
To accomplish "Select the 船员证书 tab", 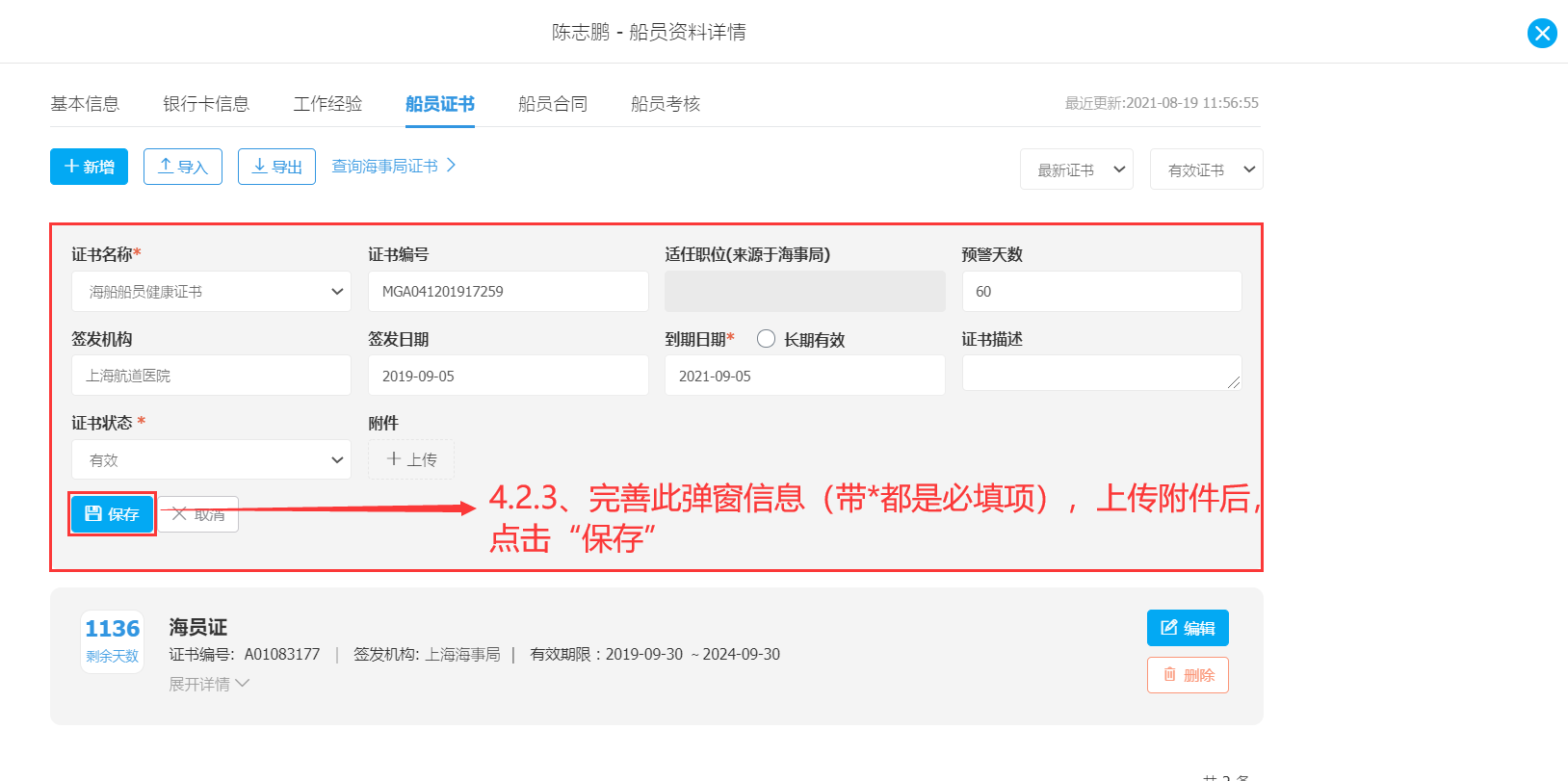I will pos(440,104).
